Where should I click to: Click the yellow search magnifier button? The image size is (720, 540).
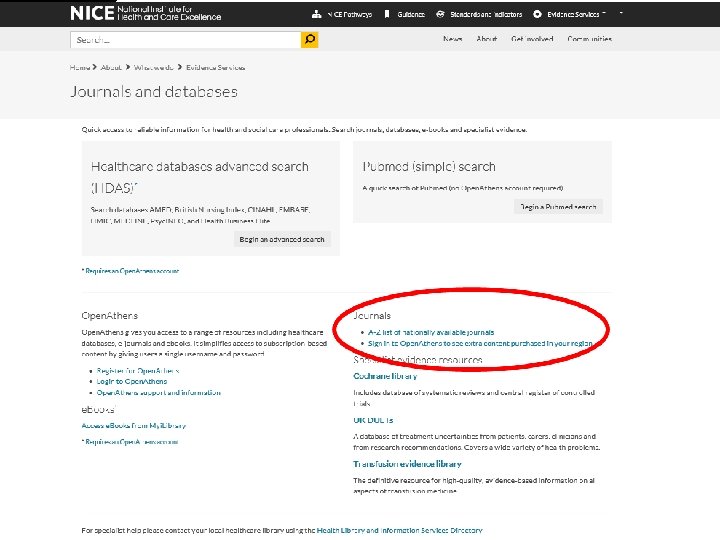coord(310,40)
